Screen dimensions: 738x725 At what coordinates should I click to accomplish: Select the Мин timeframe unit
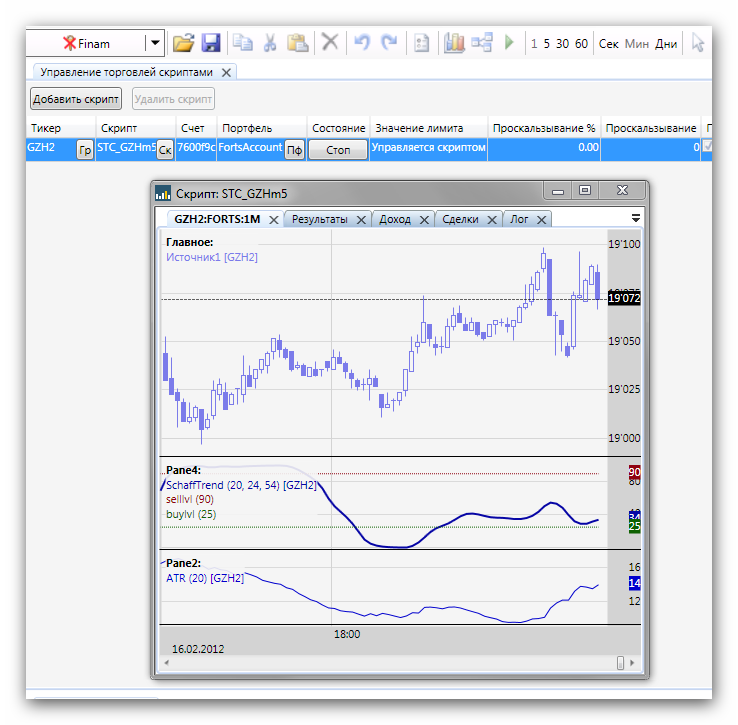coord(637,44)
